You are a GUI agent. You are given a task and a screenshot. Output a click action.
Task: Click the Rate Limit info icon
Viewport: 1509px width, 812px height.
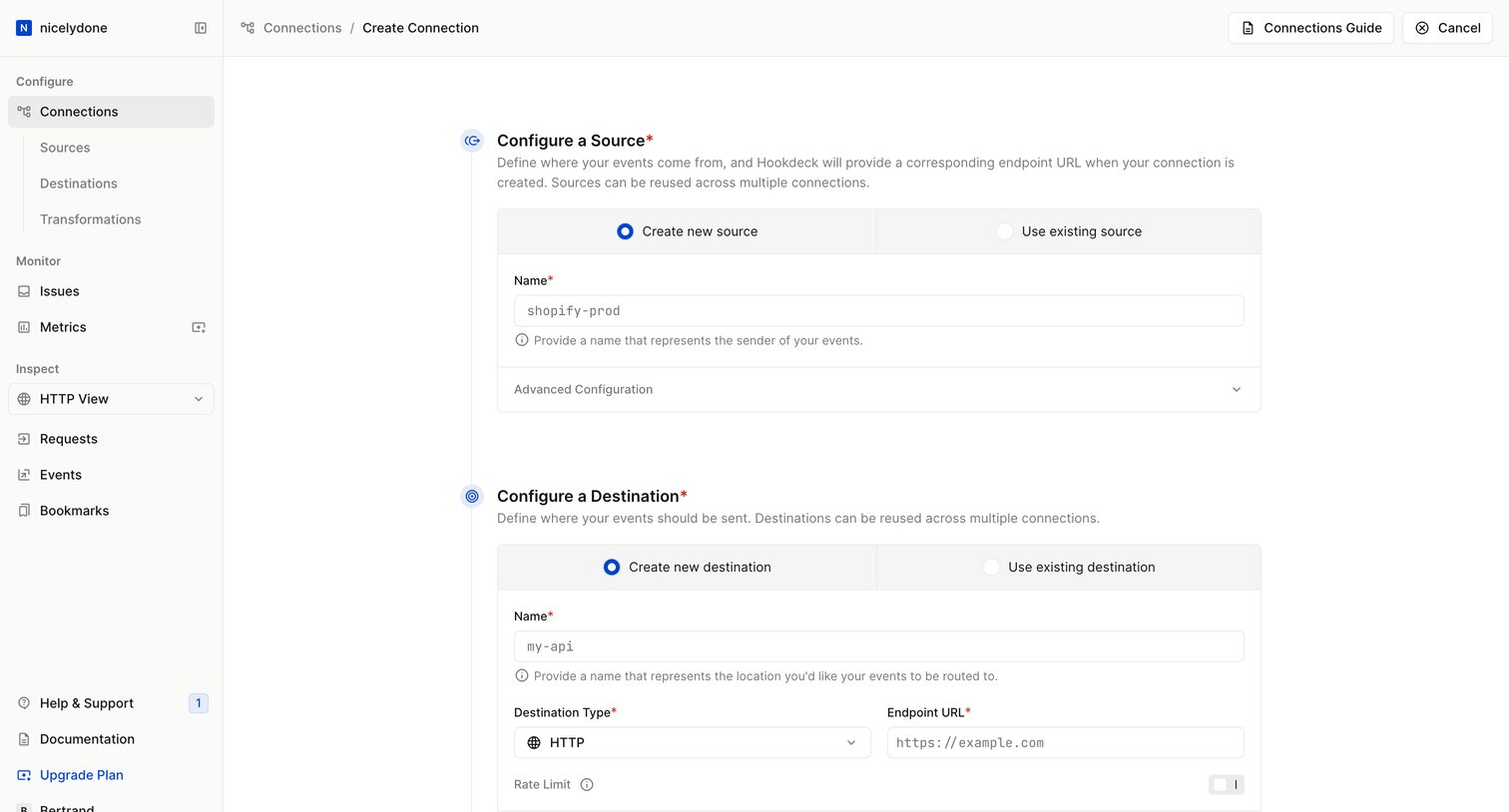(587, 784)
